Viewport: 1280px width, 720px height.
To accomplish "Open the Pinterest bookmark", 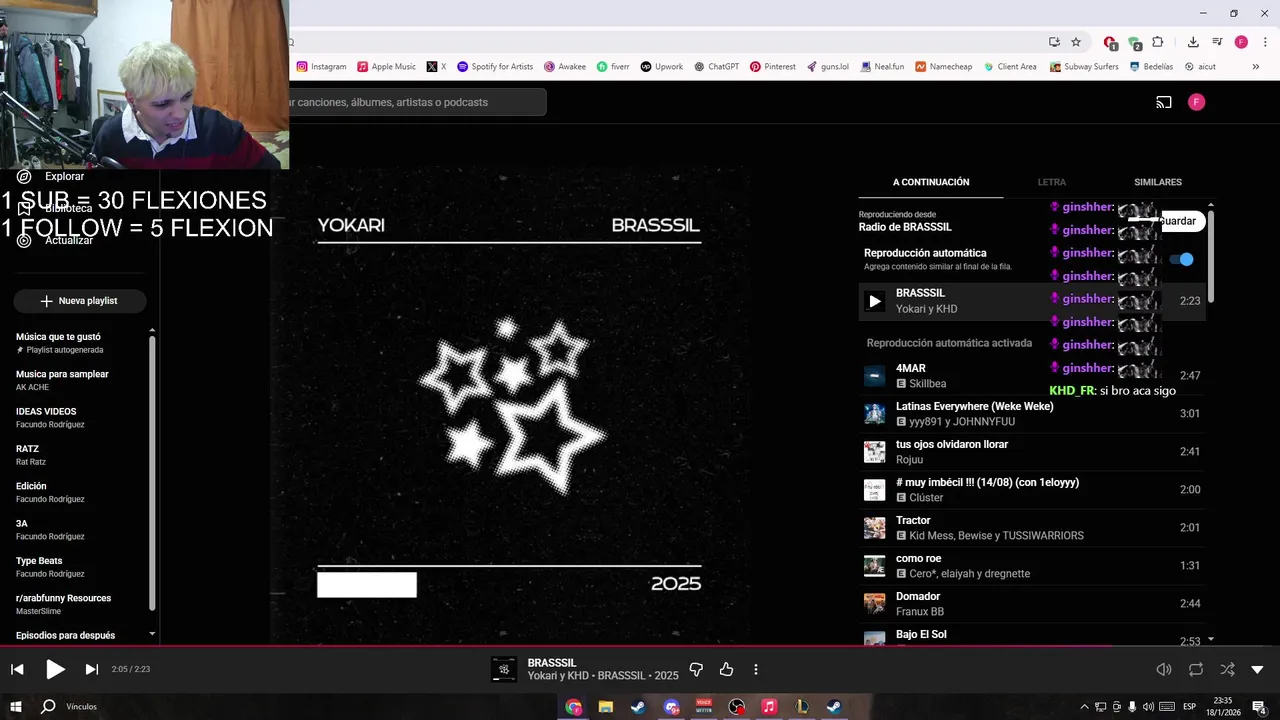I will 773,67.
